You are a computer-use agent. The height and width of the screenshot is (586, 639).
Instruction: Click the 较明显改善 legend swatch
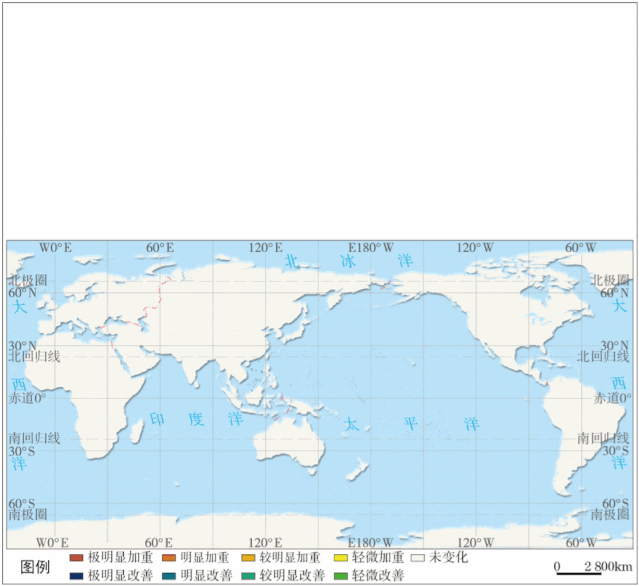pyautogui.click(x=248, y=575)
